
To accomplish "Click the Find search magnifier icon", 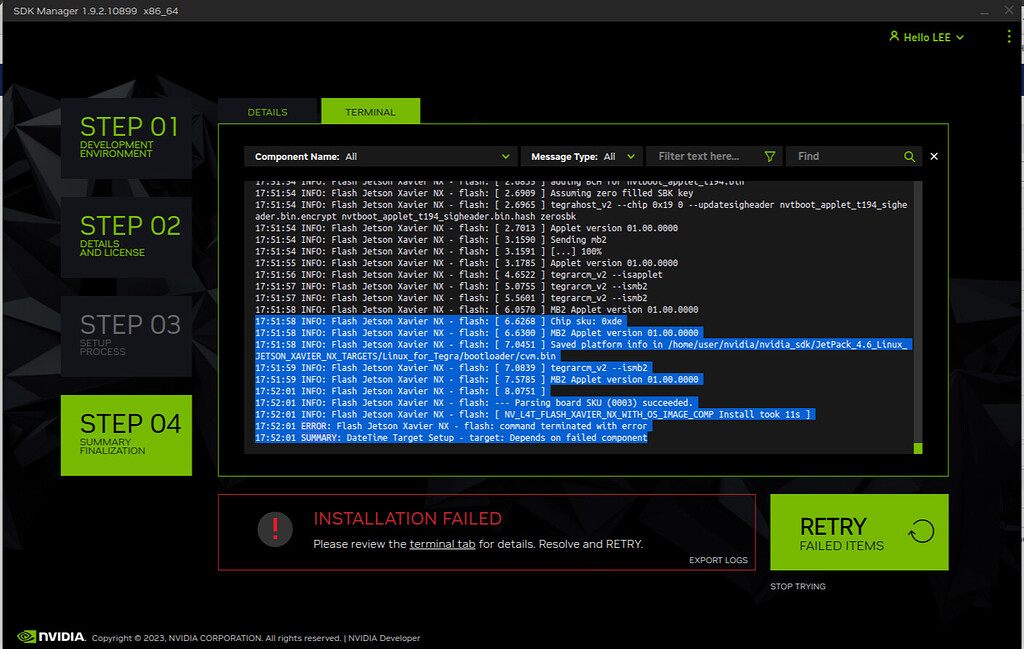I will pos(909,156).
